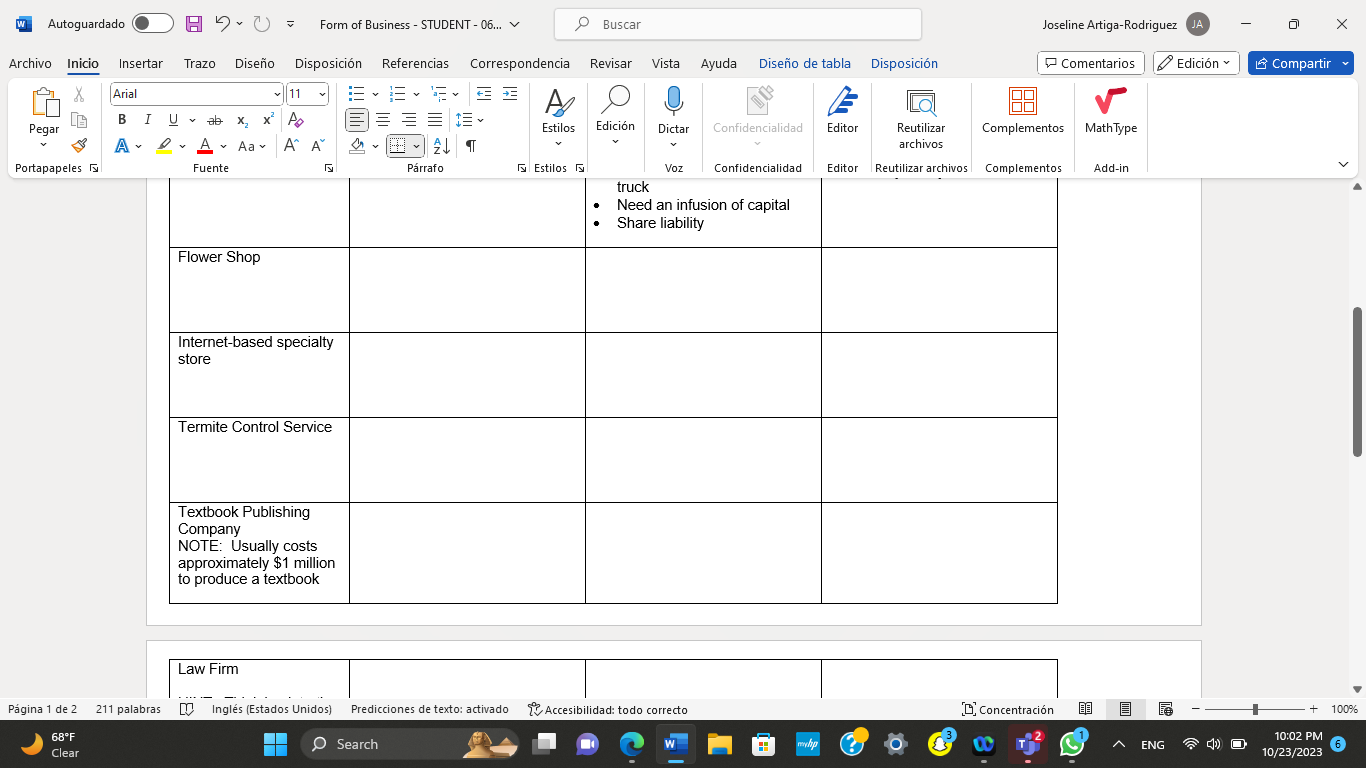Start Dictar microphone
The width and height of the screenshot is (1366, 768).
coord(673,103)
